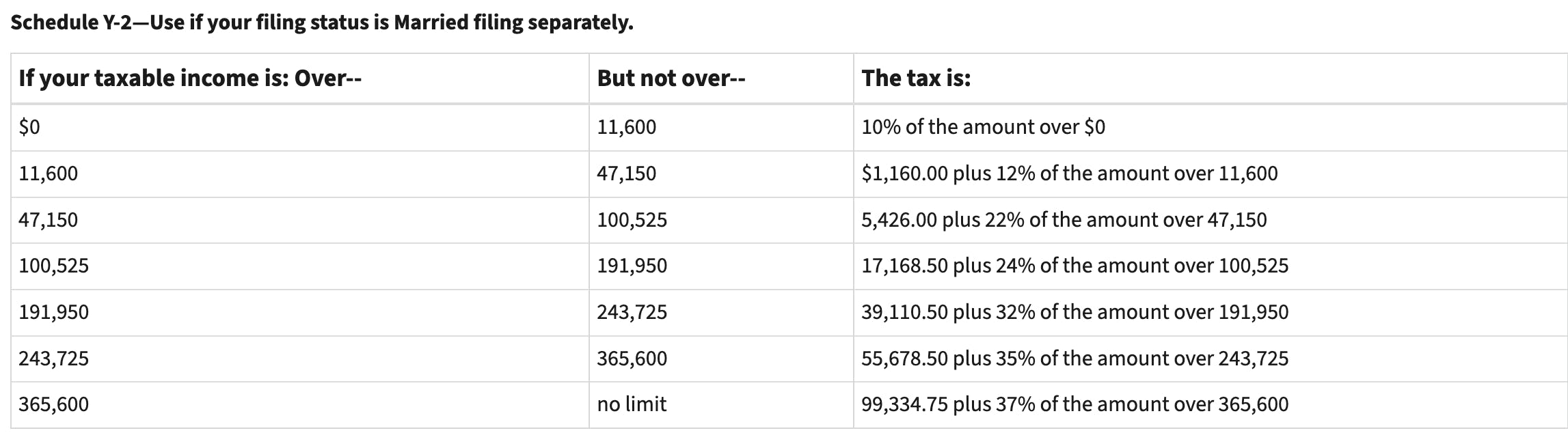Select the 11,600 cell in Over column

pyautogui.click(x=48, y=173)
